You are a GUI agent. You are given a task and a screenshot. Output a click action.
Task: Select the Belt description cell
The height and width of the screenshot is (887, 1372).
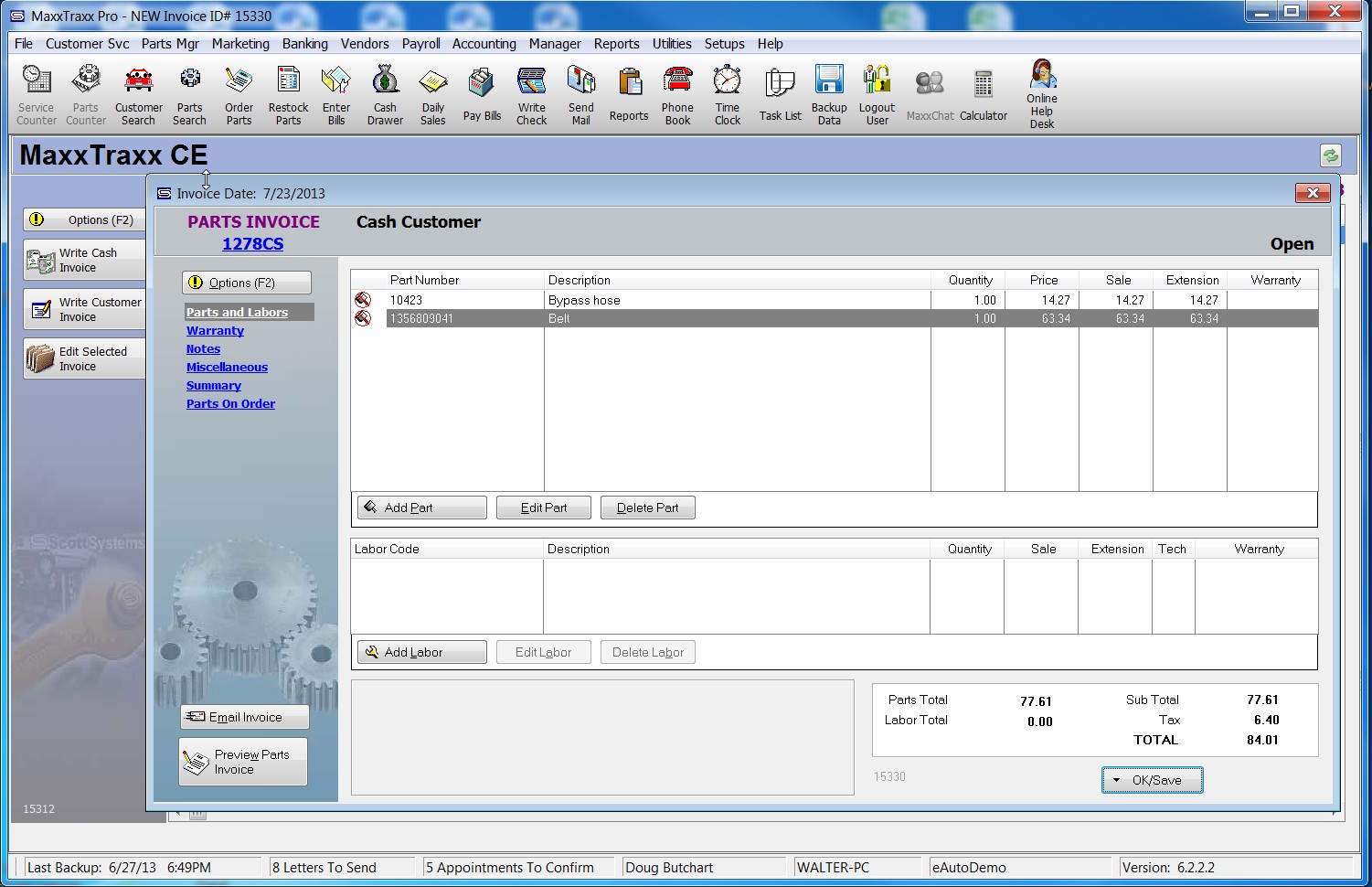(738, 318)
